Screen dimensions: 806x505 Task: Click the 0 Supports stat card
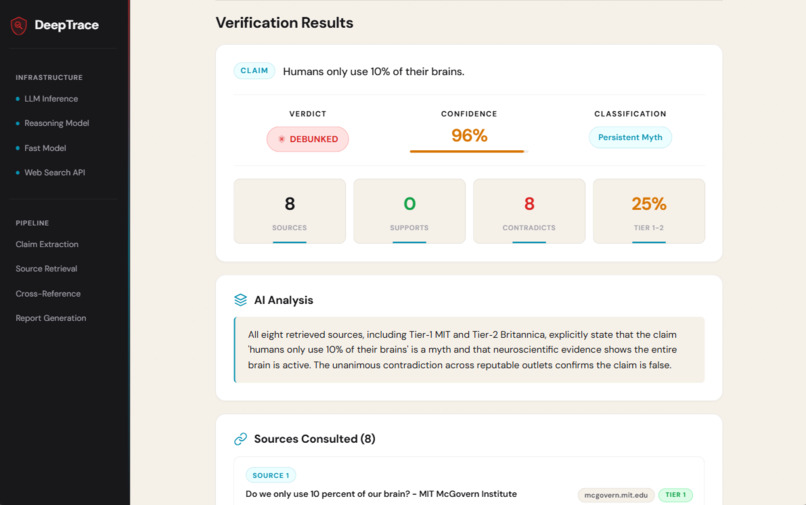[x=409, y=211]
